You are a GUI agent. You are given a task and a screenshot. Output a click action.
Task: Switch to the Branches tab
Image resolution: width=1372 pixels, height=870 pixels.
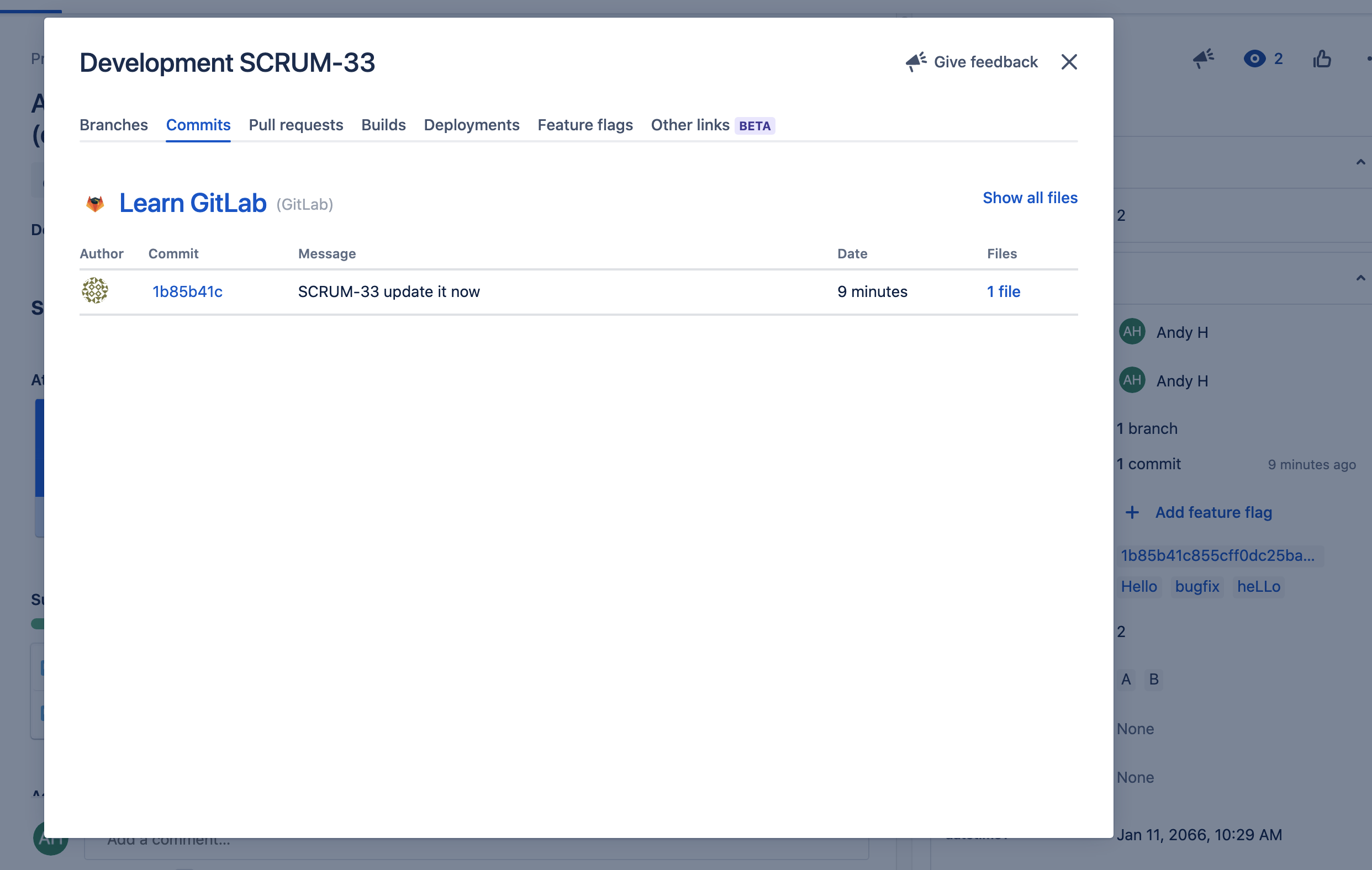113,125
